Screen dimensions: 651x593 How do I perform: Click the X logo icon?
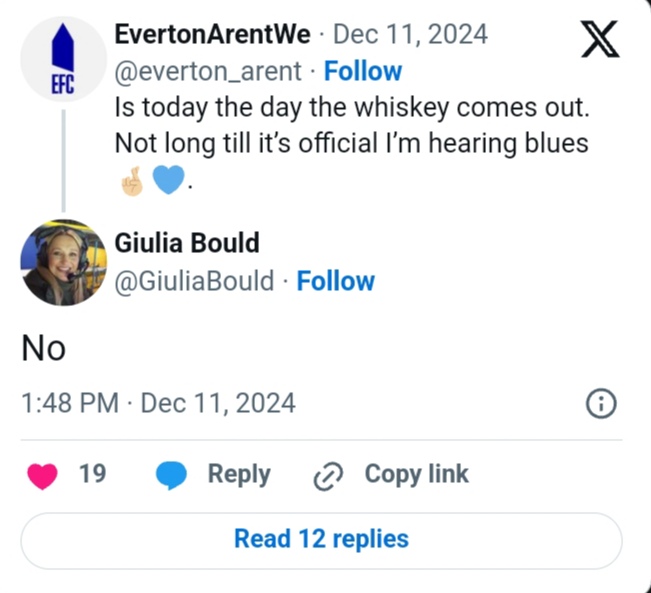tap(599, 40)
